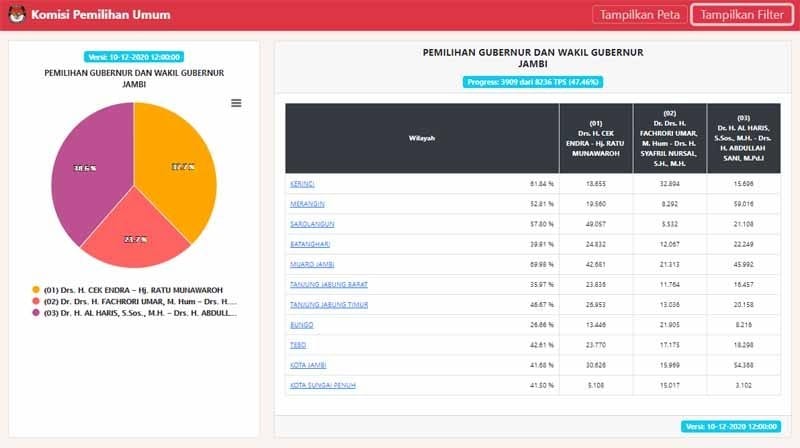This screenshot has height=448, width=800.
Task: Click the Tampilkan Peta button
Action: 637,15
